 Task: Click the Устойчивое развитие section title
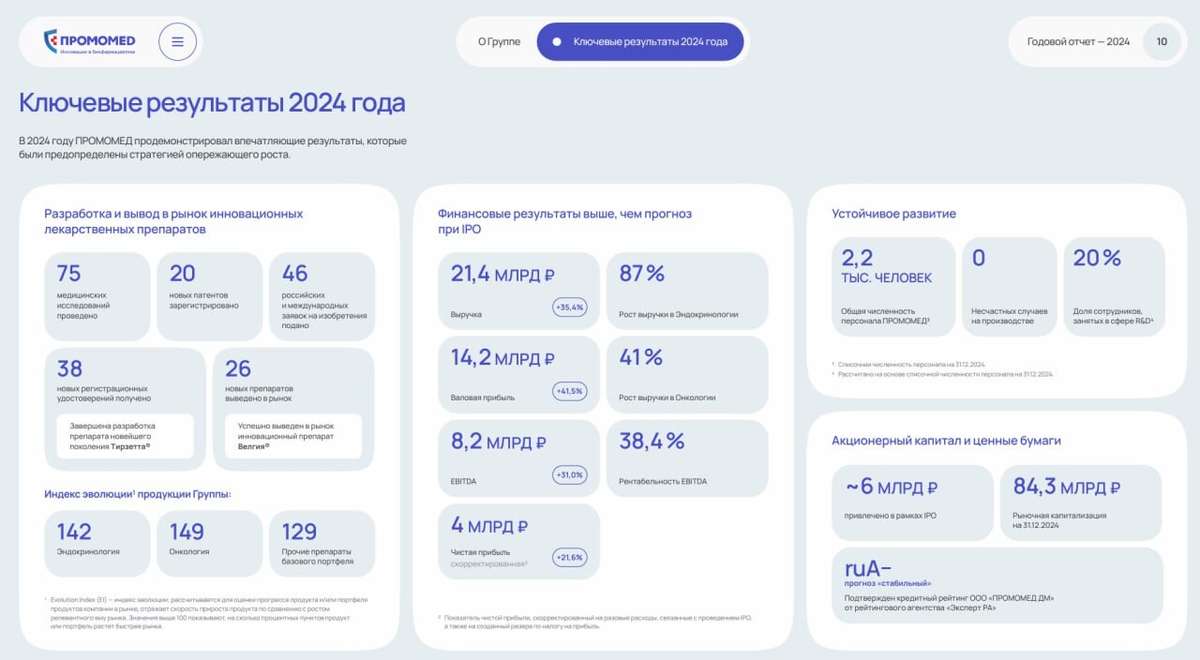coord(894,214)
